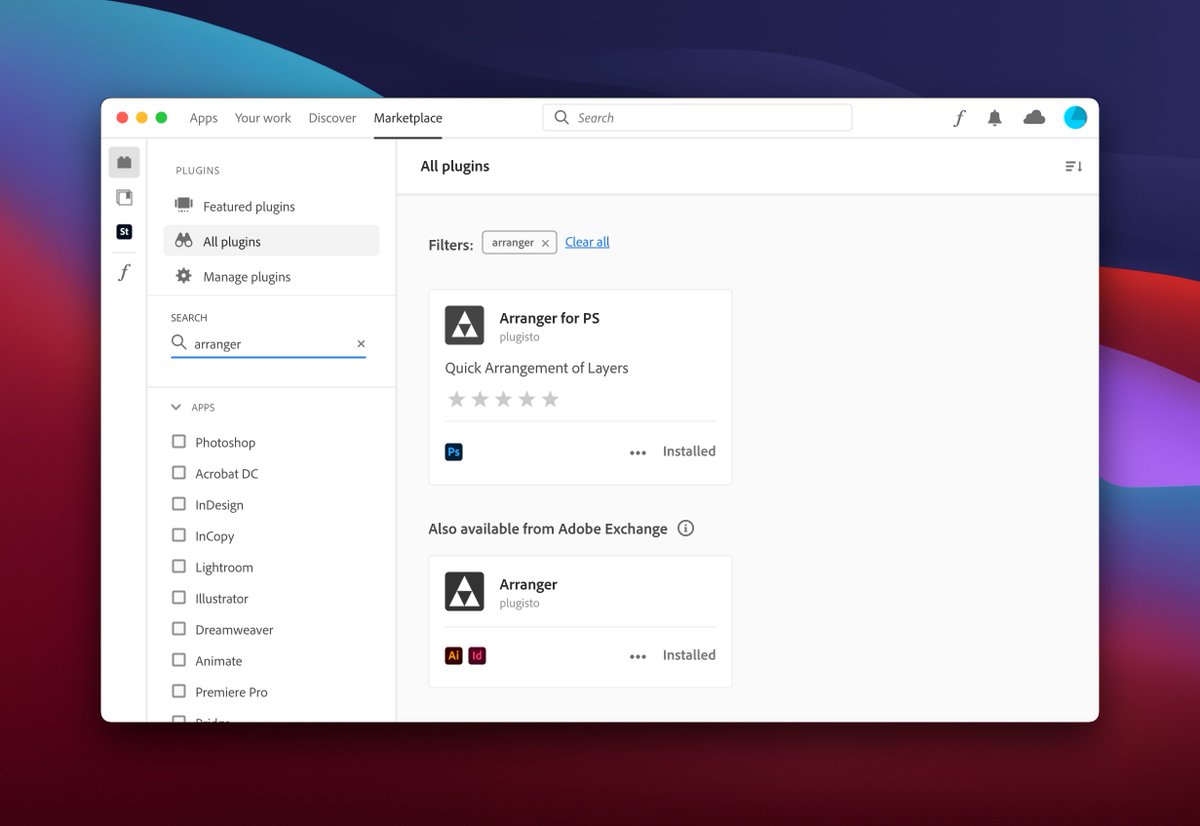Switch to the Your work tab
Screen dimensions: 1200x826
[x=263, y=118]
